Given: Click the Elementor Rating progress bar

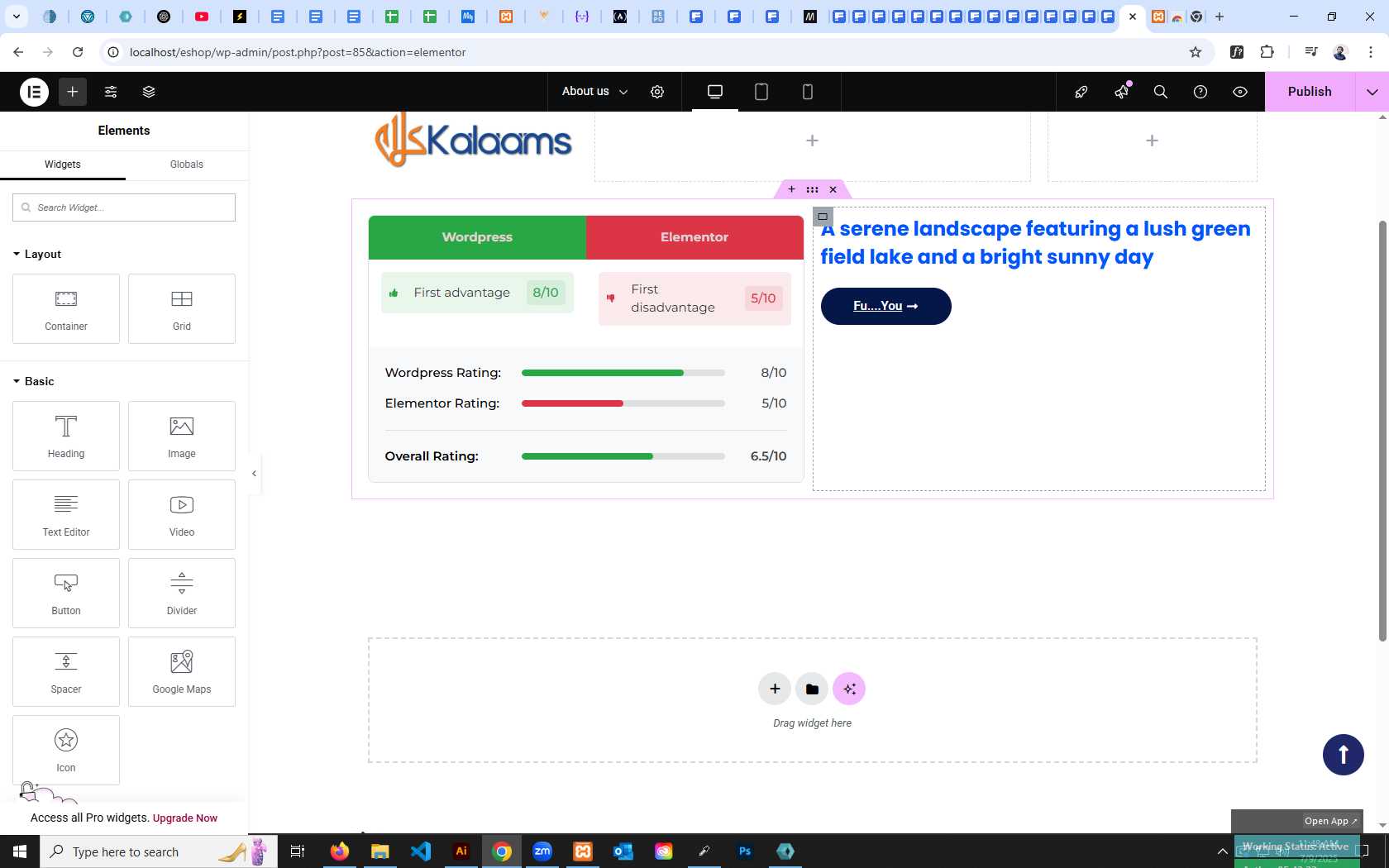Looking at the screenshot, I should 623,403.
